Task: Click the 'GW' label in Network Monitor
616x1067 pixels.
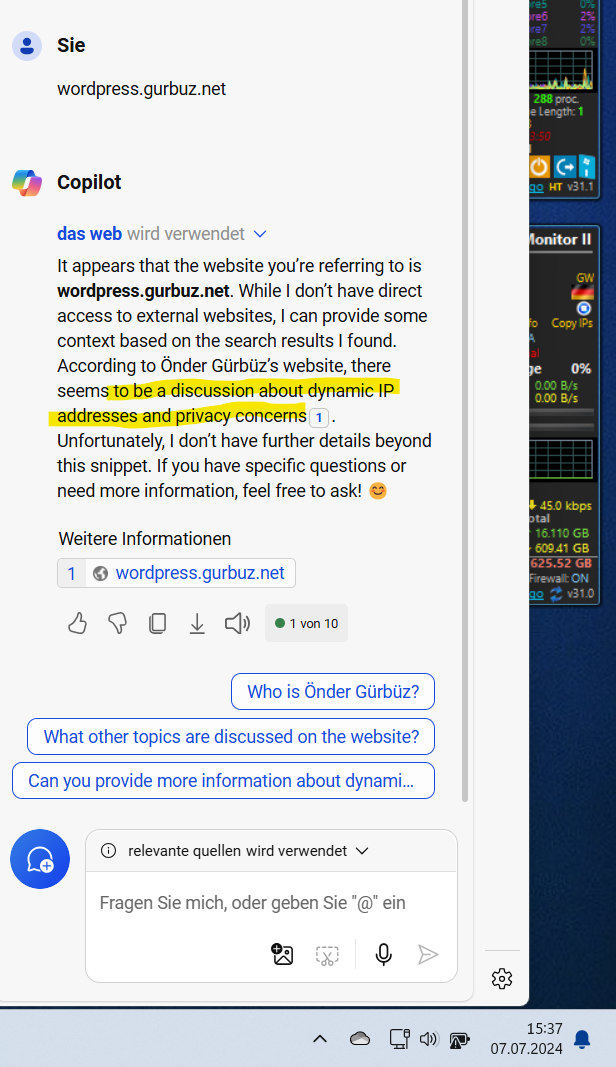Action: coord(585,278)
